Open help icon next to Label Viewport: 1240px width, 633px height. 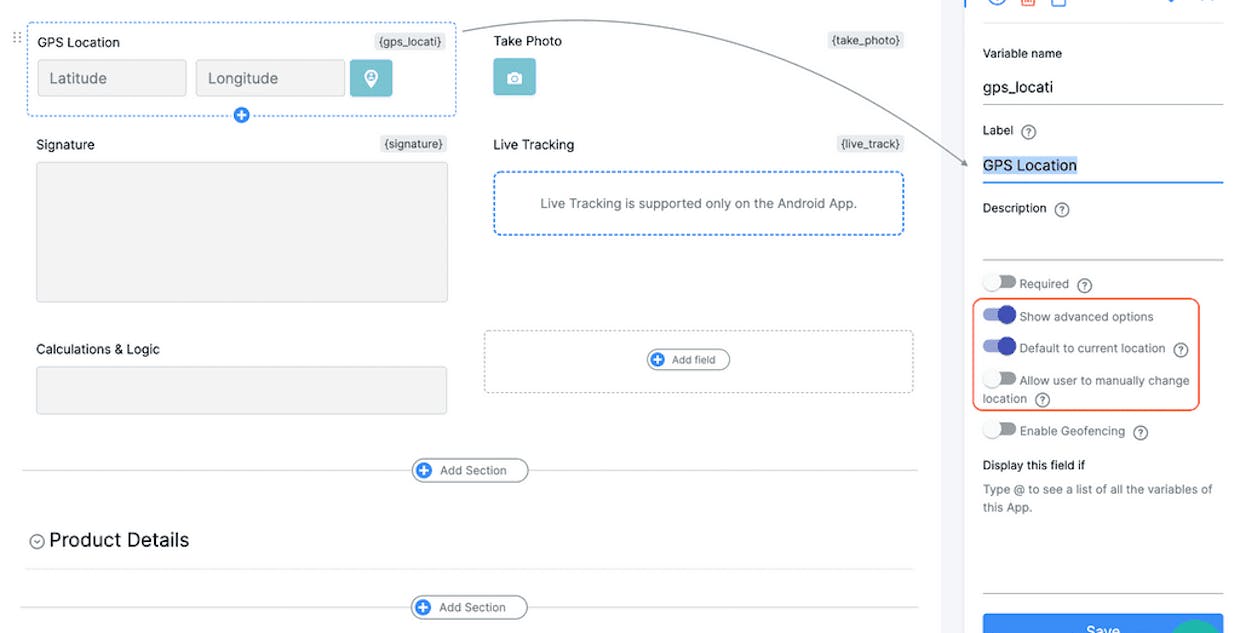point(1028,131)
